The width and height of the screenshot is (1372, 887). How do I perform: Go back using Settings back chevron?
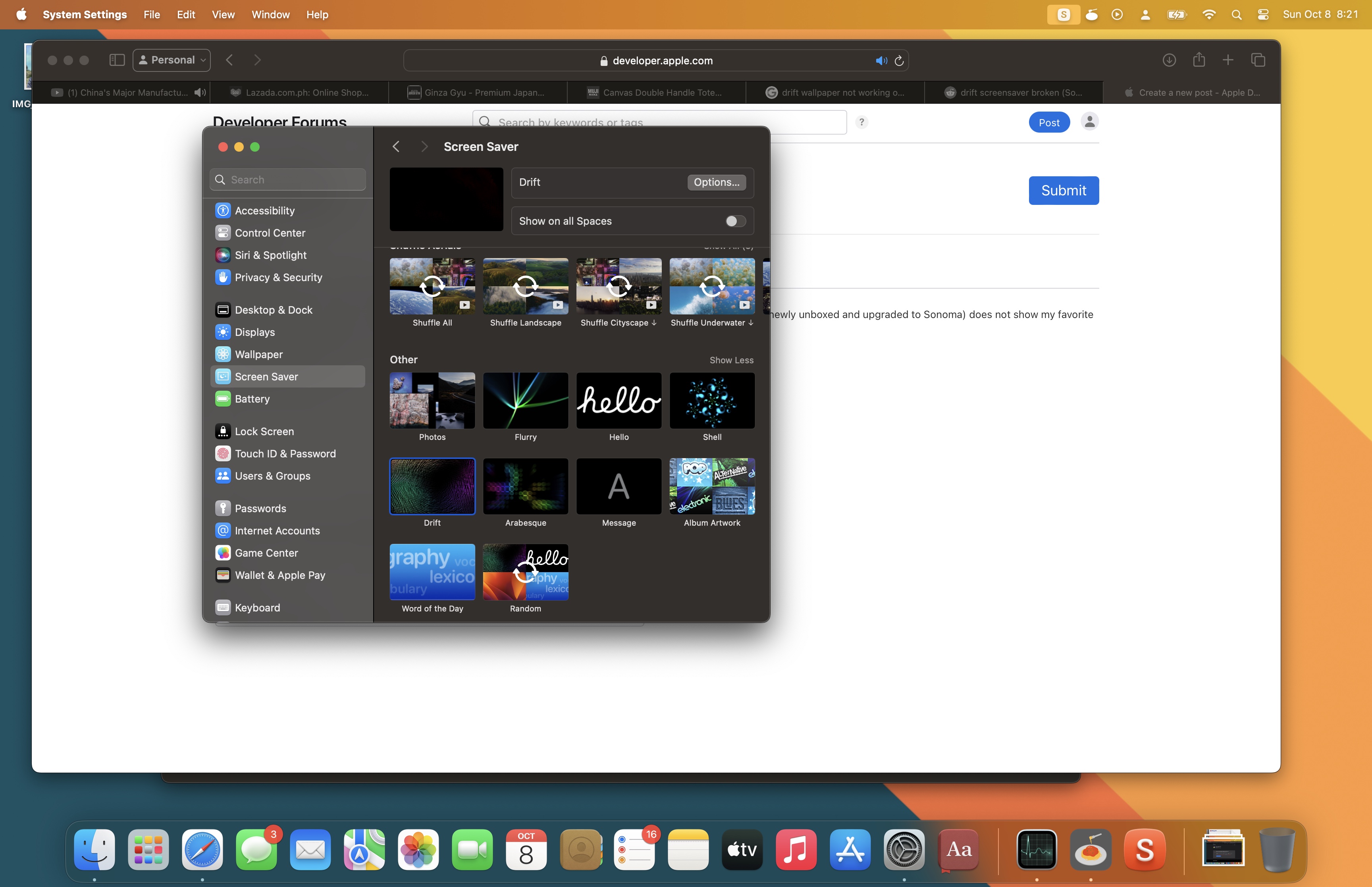coord(396,147)
